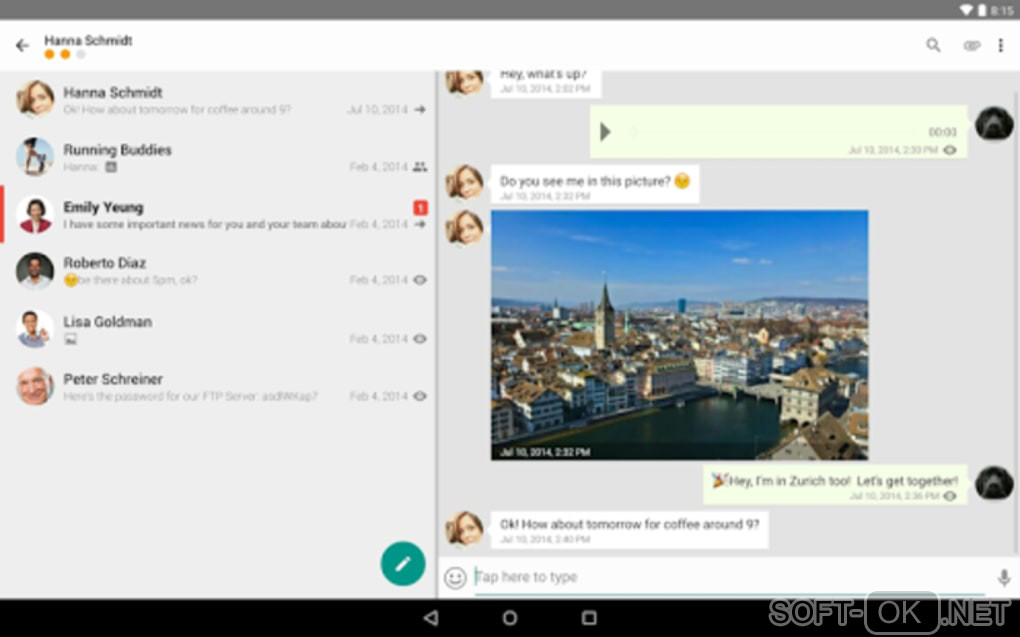Image resolution: width=1020 pixels, height=637 pixels.
Task: Play the voice message
Action: [605, 131]
